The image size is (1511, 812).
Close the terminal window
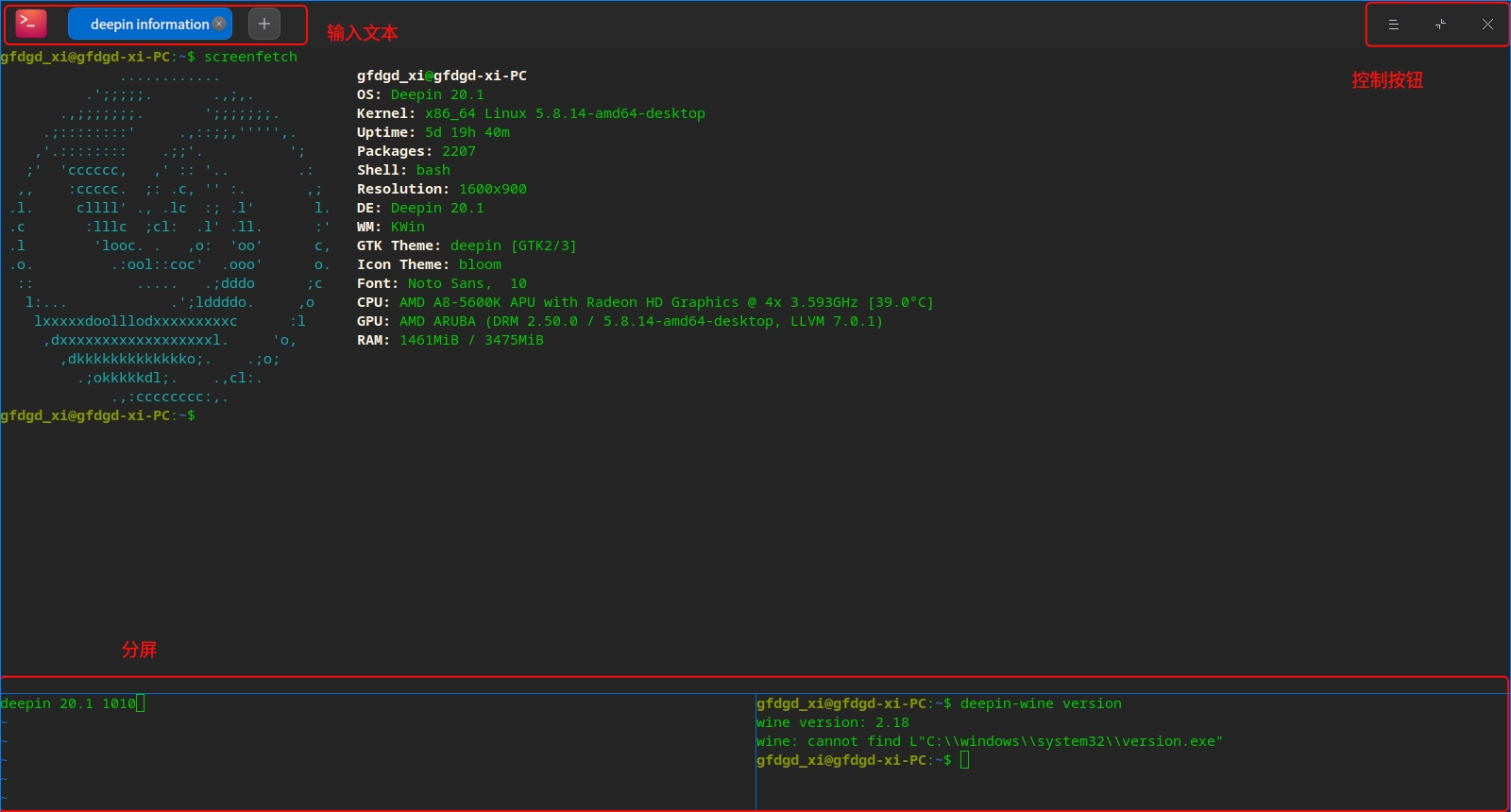1487,25
